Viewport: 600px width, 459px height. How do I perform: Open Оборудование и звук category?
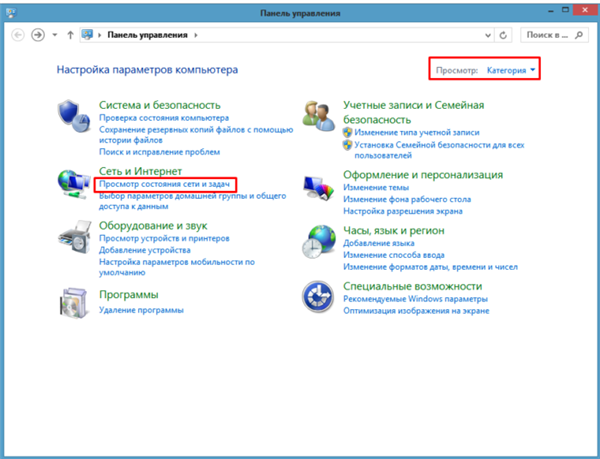[153, 226]
